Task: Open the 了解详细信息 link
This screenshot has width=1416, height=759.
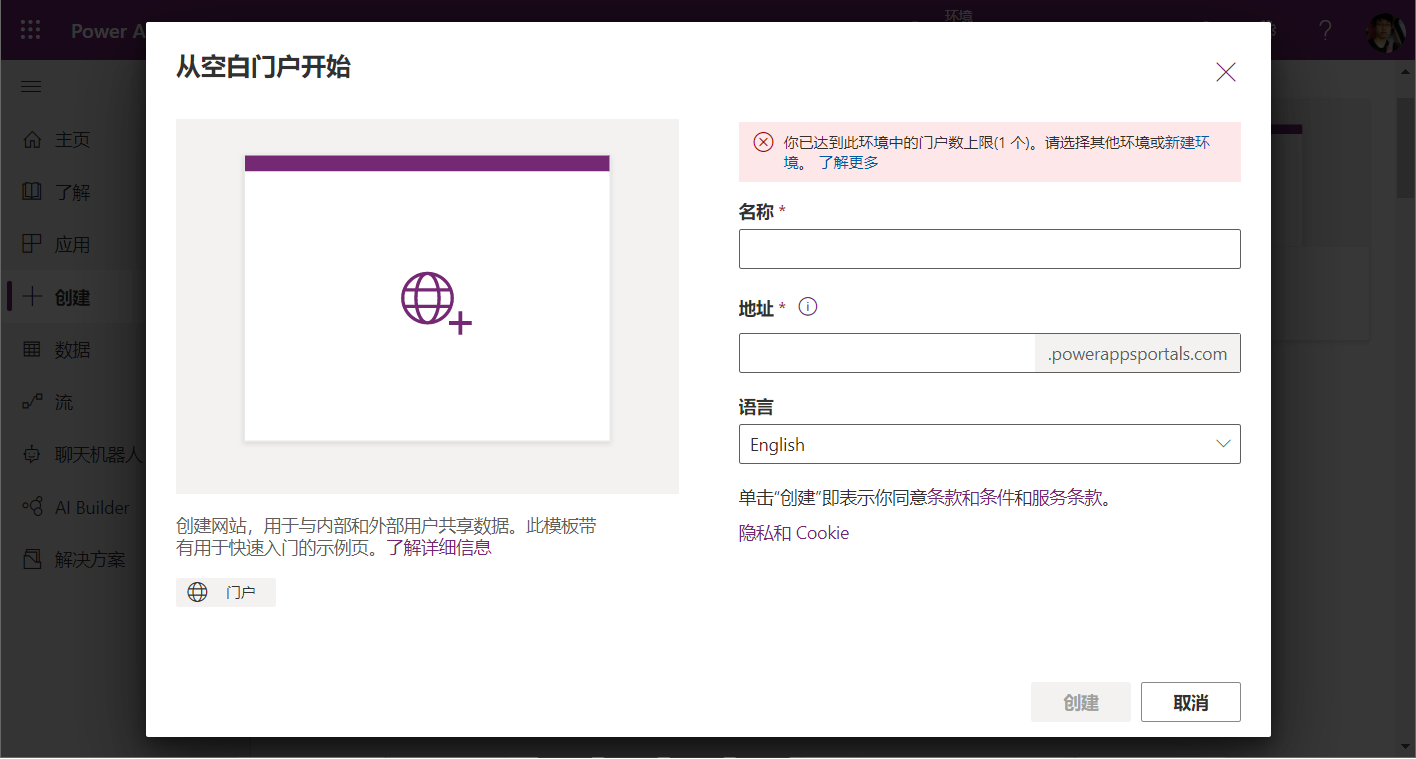Action: pos(439,548)
